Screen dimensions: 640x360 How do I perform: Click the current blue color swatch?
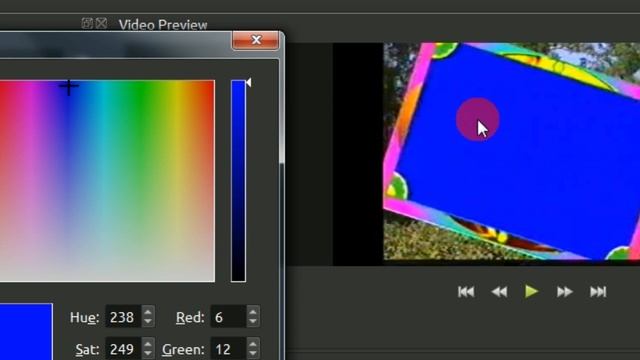[x=26, y=331]
